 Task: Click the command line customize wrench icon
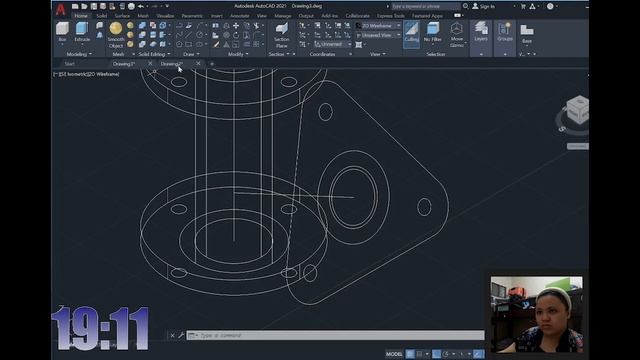pos(181,336)
